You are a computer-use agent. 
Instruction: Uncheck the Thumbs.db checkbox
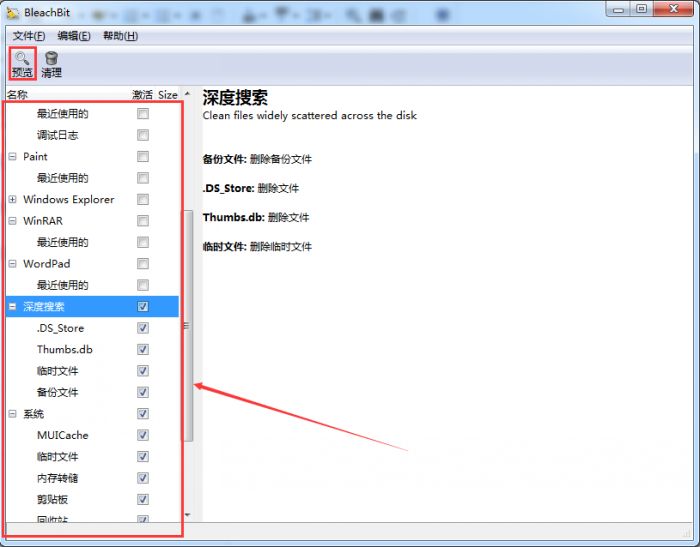pos(143,350)
